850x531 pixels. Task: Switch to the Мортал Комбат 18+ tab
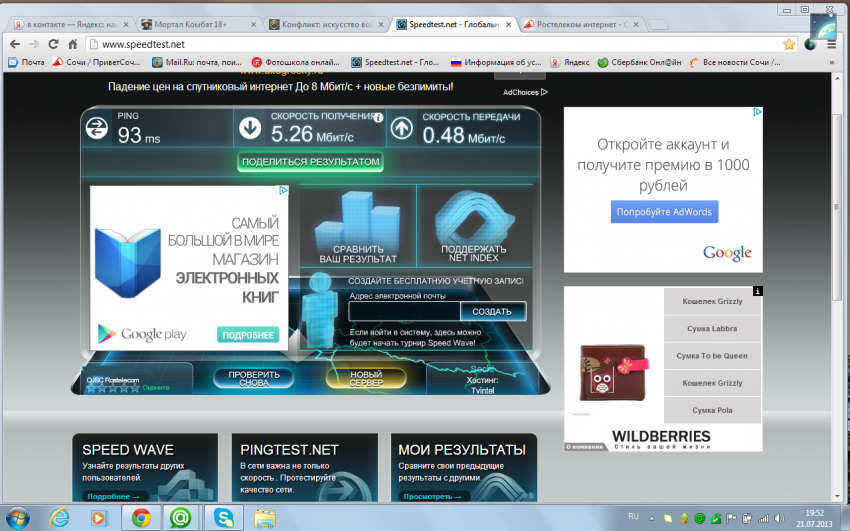[195, 22]
